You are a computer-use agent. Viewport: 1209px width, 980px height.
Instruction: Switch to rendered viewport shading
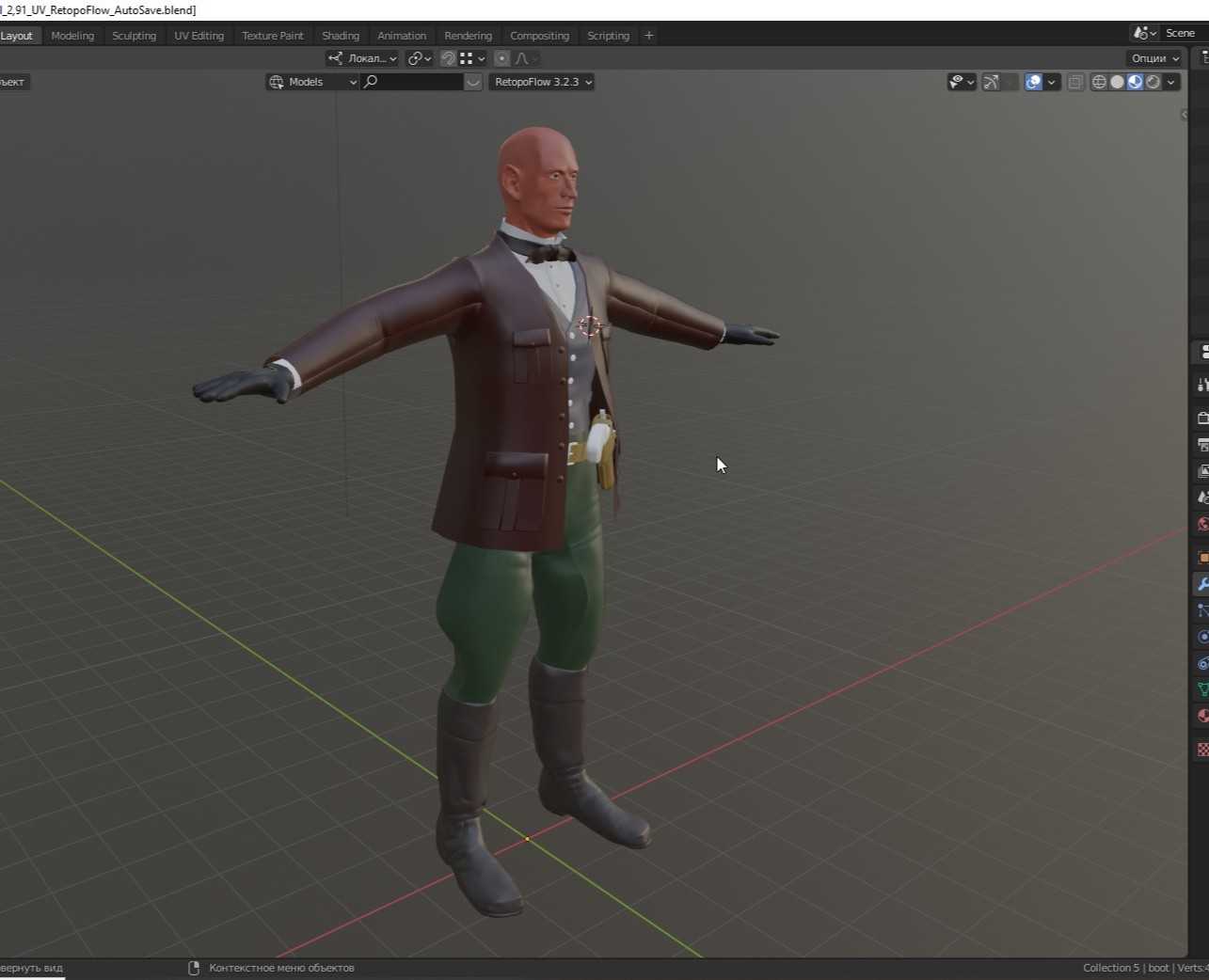coord(1153,82)
